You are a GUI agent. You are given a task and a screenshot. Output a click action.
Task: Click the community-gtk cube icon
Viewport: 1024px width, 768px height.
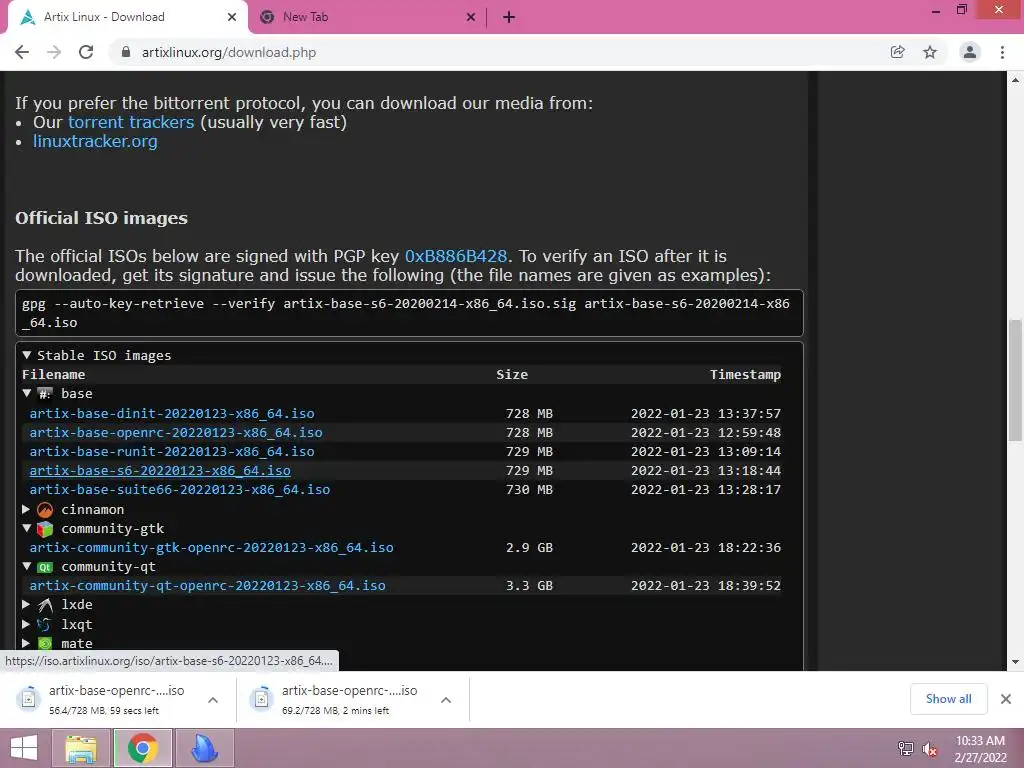[x=45, y=528]
